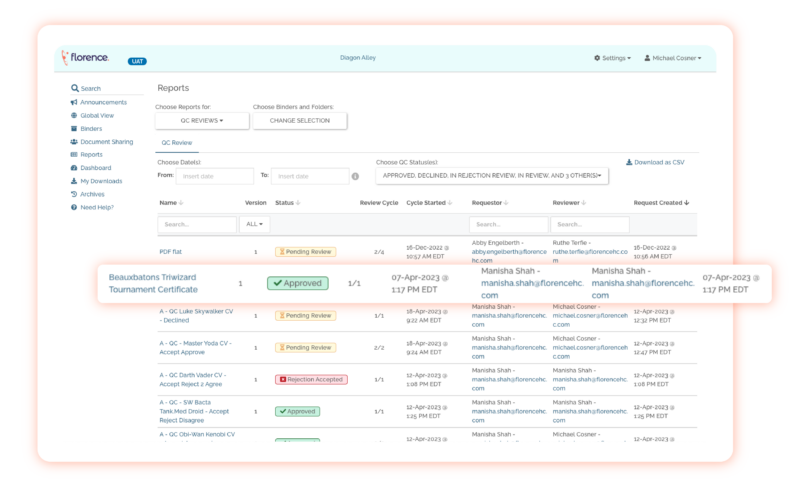
Task: Click the Document Sharing people icon
Action: tap(74, 142)
